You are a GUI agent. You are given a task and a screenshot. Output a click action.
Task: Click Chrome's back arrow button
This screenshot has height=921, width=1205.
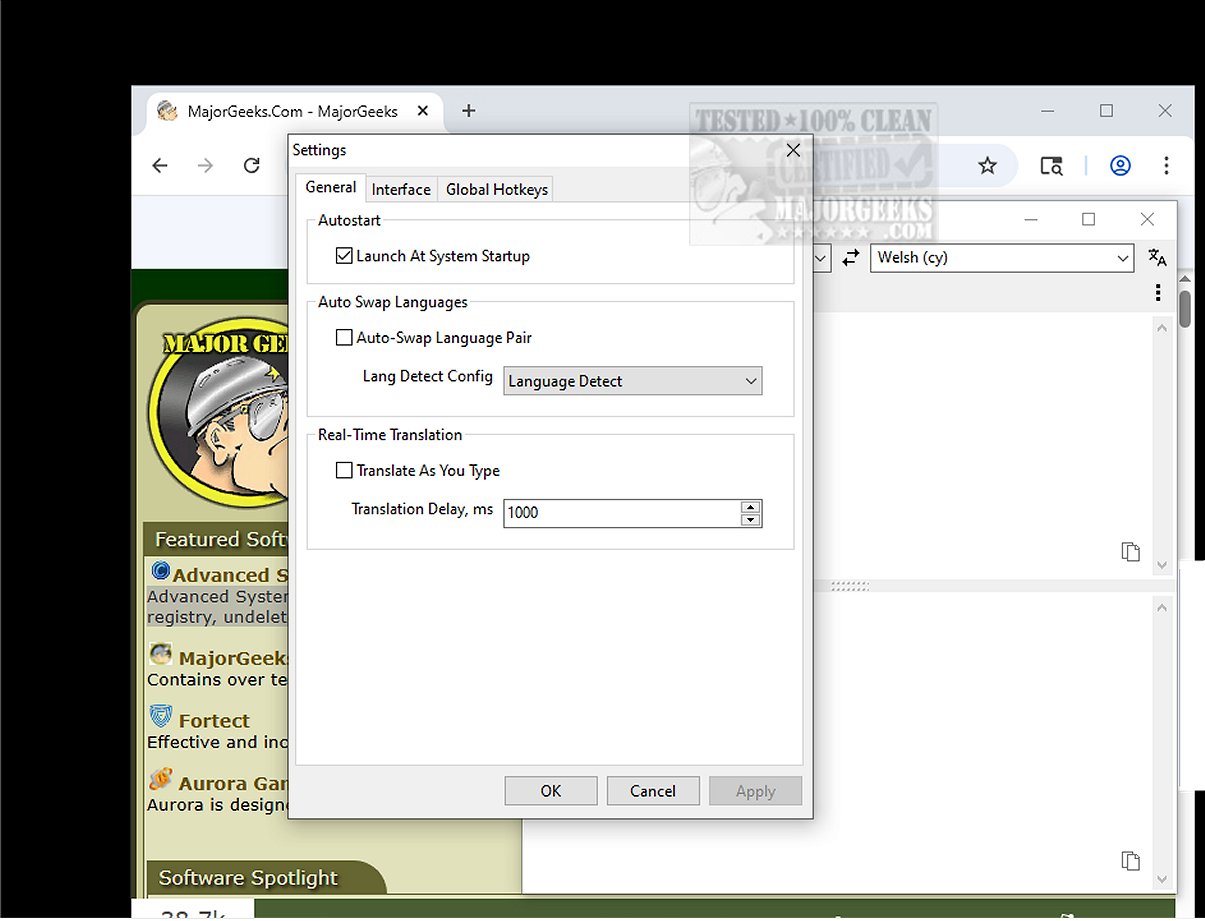click(x=160, y=166)
